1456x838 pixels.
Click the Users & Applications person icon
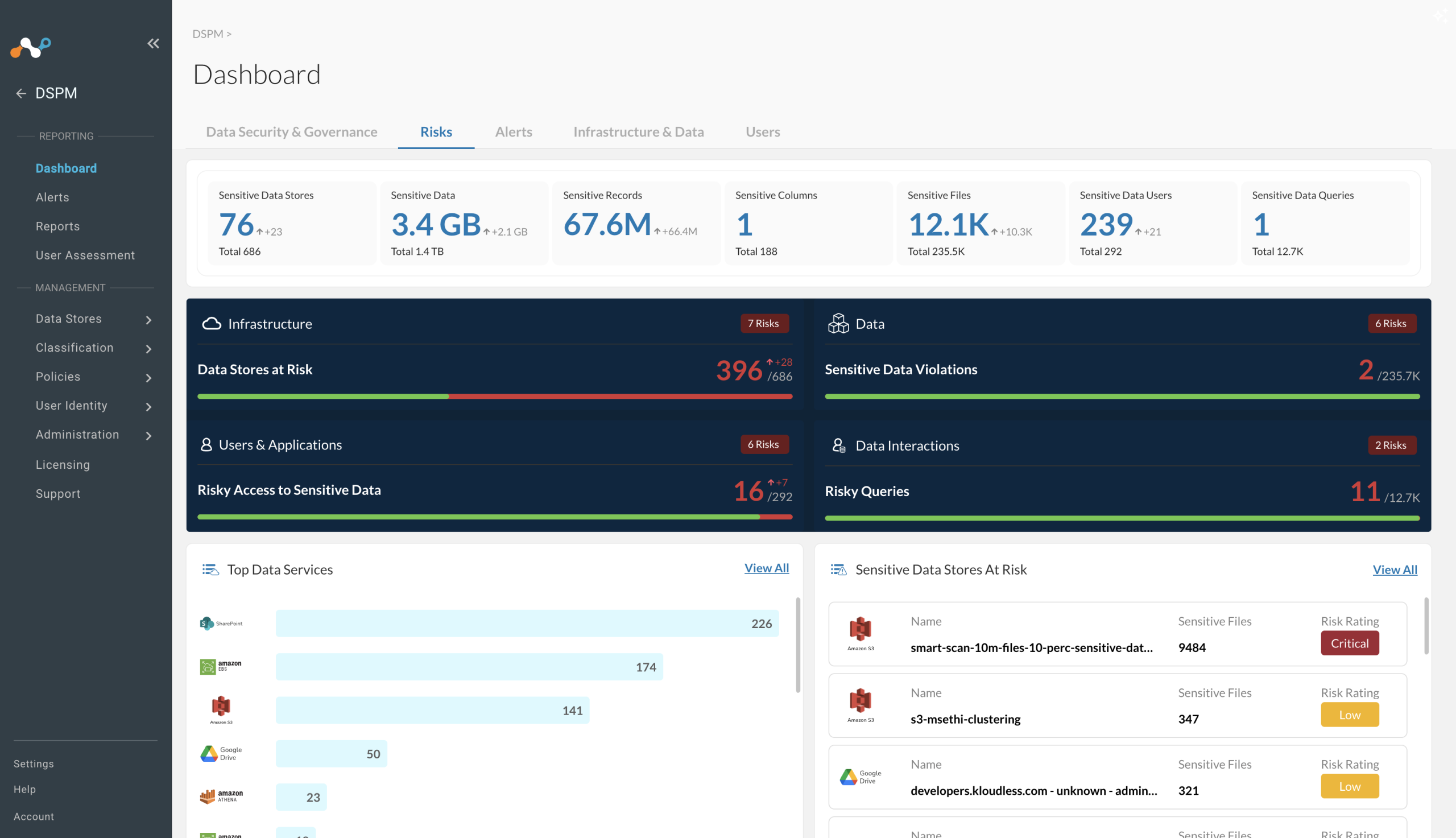pyautogui.click(x=206, y=444)
